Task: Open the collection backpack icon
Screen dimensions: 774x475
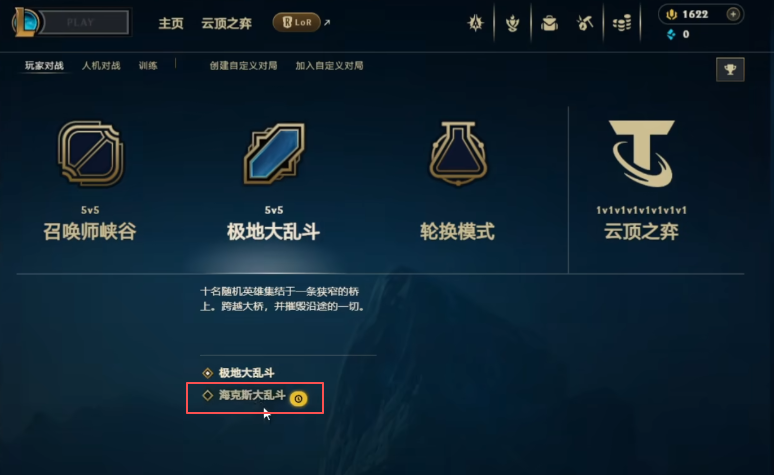Action: [549, 23]
